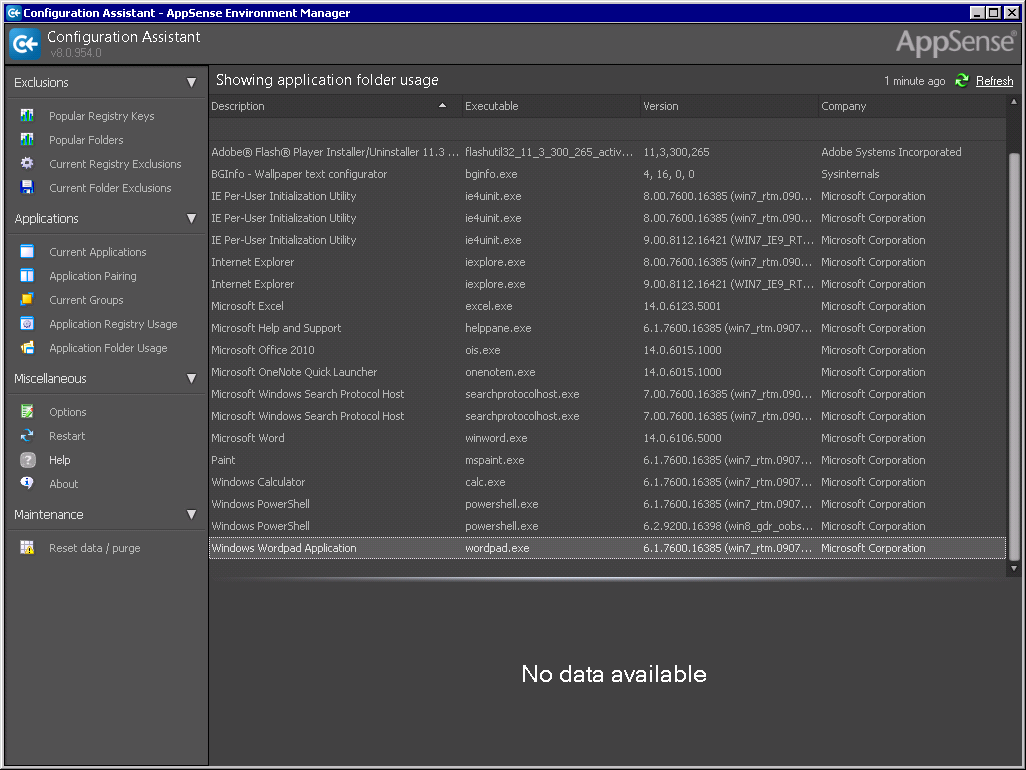The image size is (1026, 770).
Task: Open Popular Registry Keys view
Action: click(101, 116)
